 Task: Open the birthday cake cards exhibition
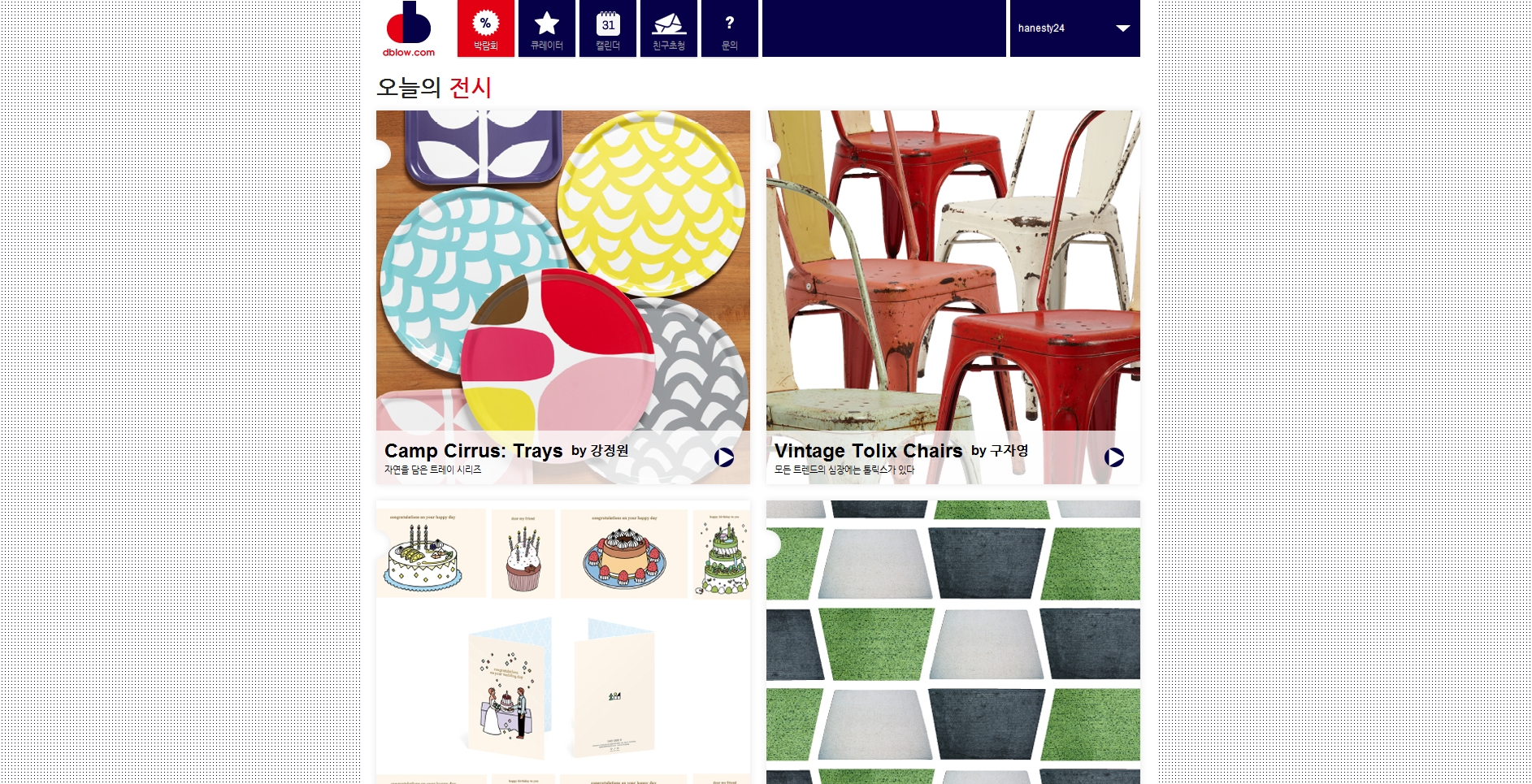coord(563,642)
